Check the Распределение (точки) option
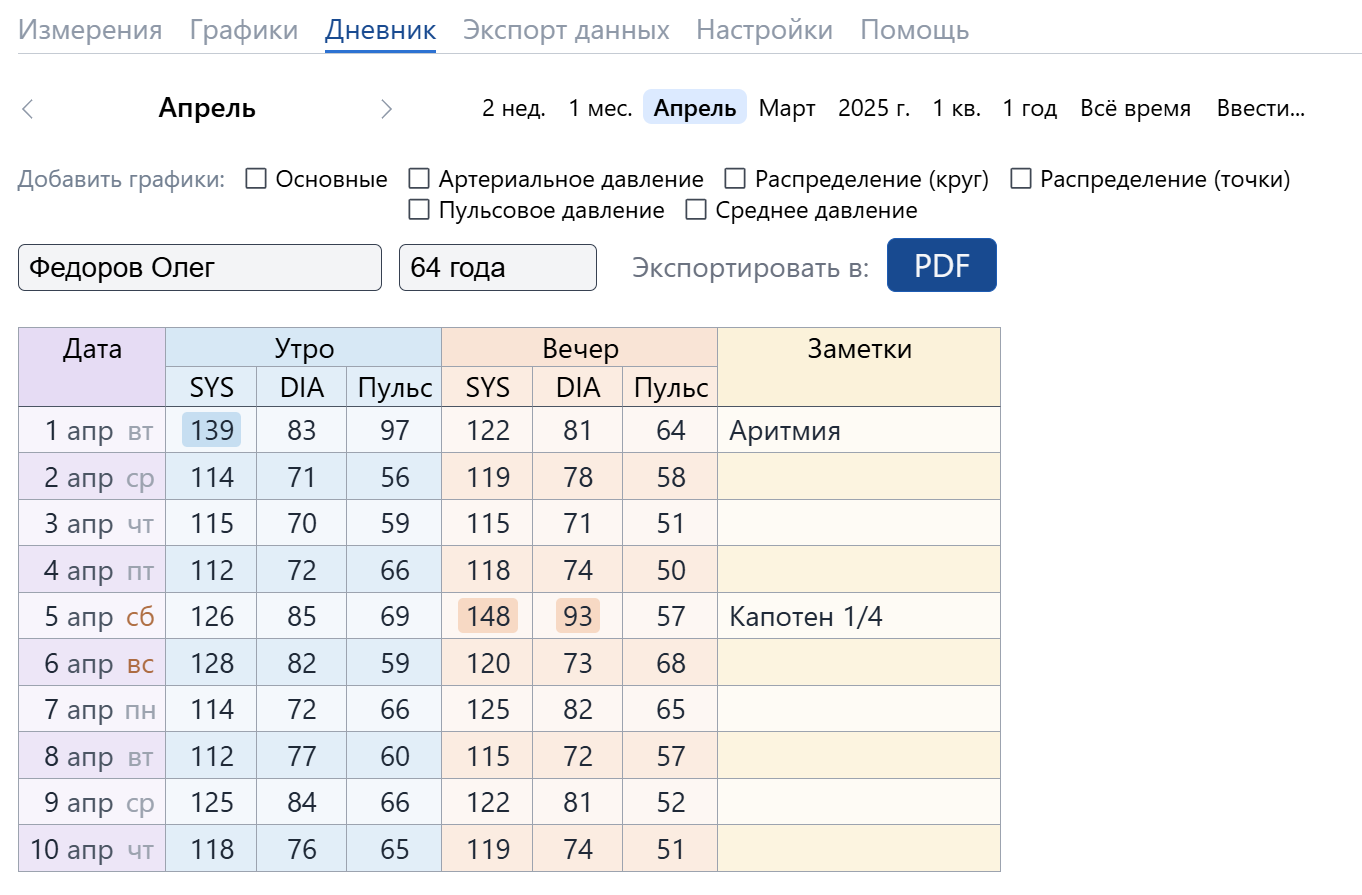 1021,178
